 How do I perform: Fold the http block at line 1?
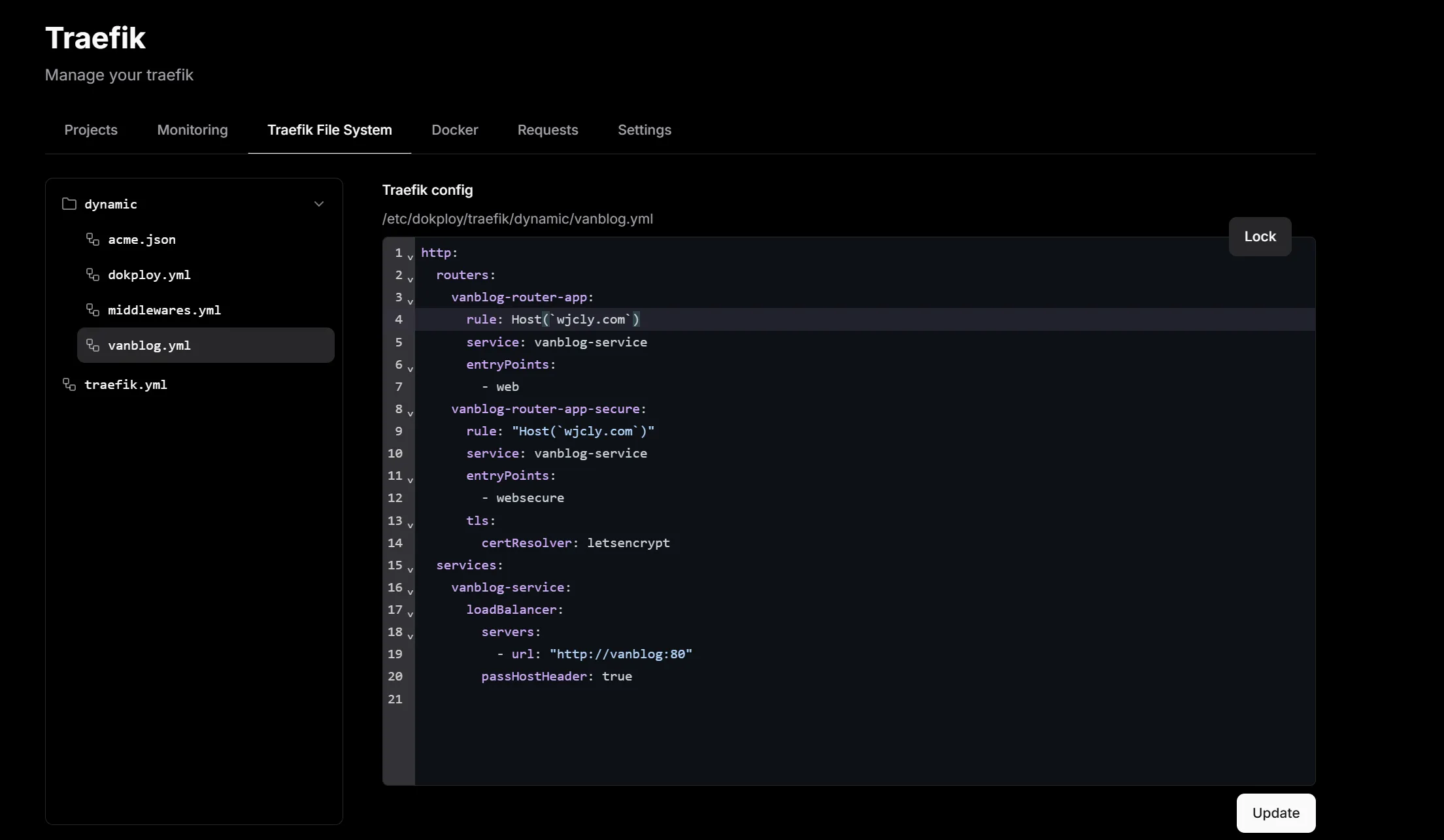pyautogui.click(x=411, y=256)
